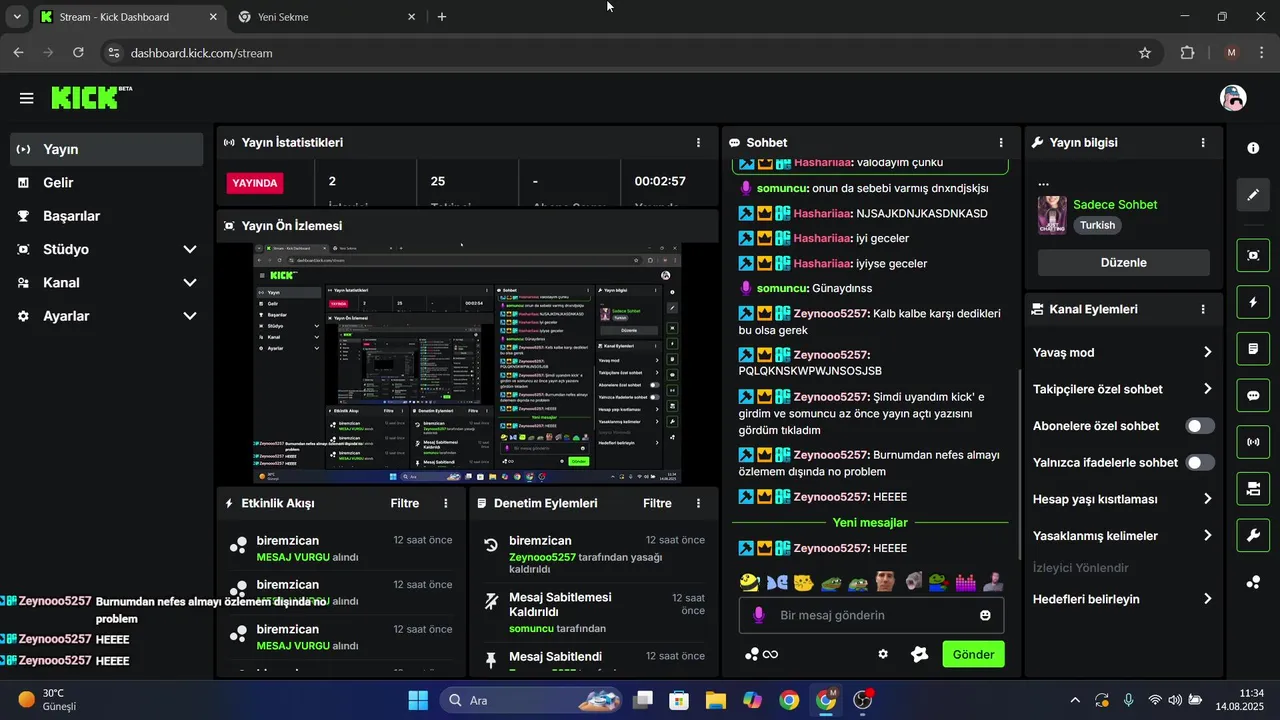The width and height of the screenshot is (1280, 720).
Task: Click the info icon in the right sidebar
Action: (1253, 148)
